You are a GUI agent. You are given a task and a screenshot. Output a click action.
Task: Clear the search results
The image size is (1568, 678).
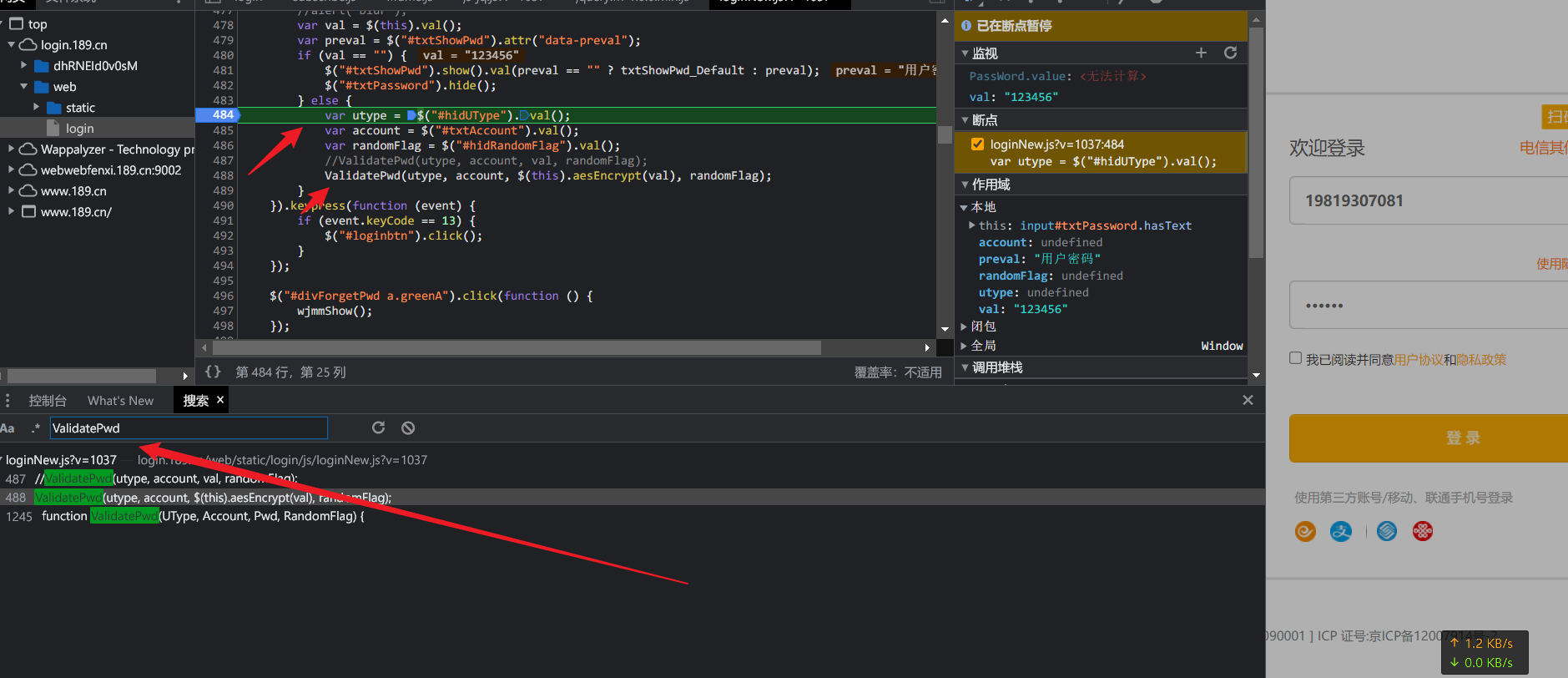click(408, 428)
